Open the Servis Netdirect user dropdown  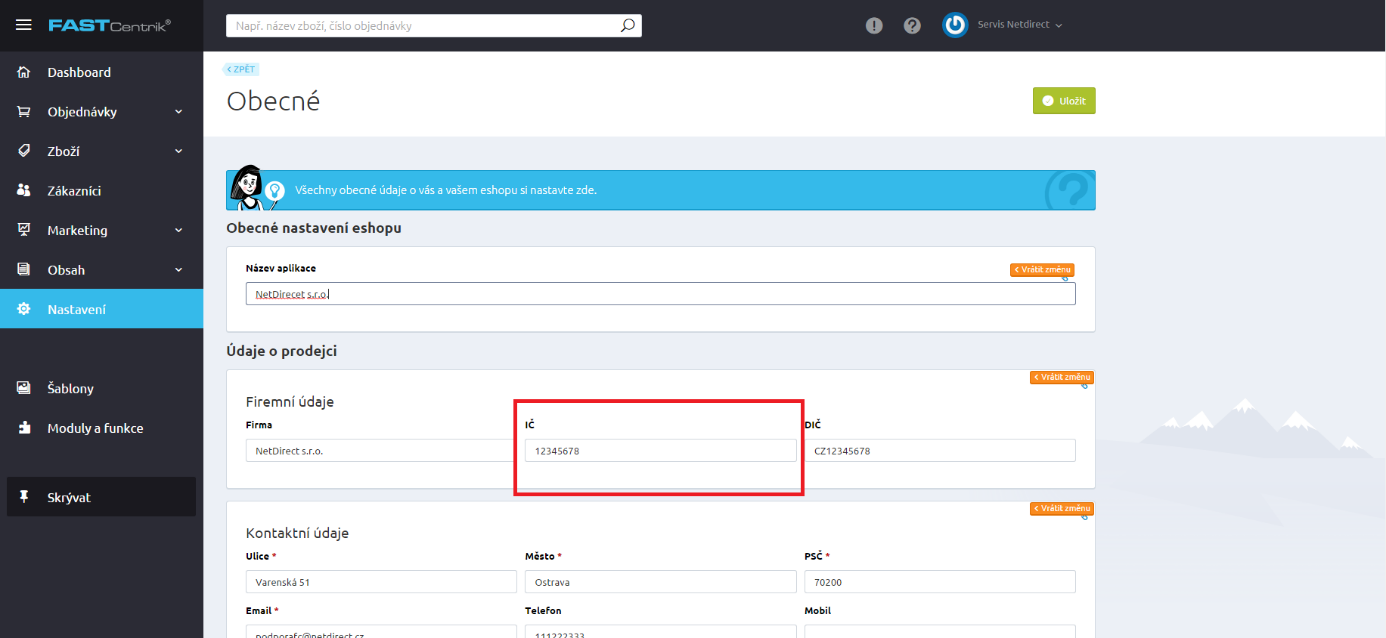[x=1020, y=25]
